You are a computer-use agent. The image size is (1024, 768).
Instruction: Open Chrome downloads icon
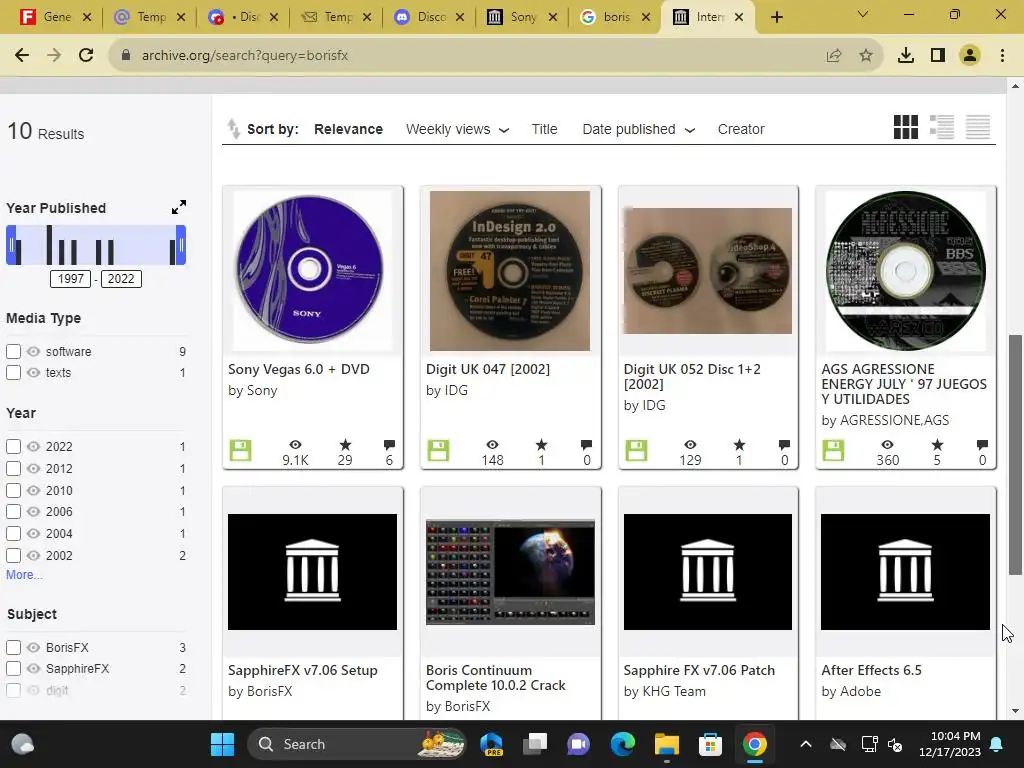(x=905, y=56)
